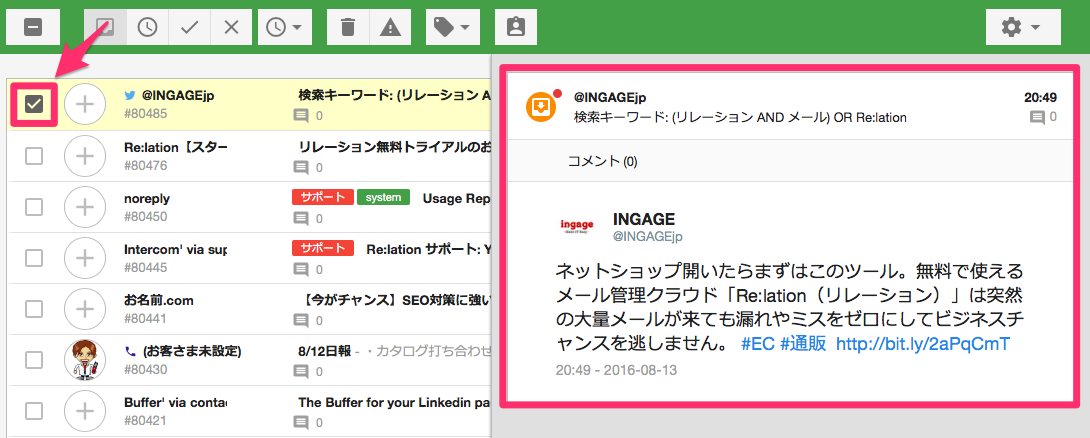The width and height of the screenshot is (1090, 438).
Task: Open ticket subject リレーション無料トライアルのお
Action: point(395,147)
